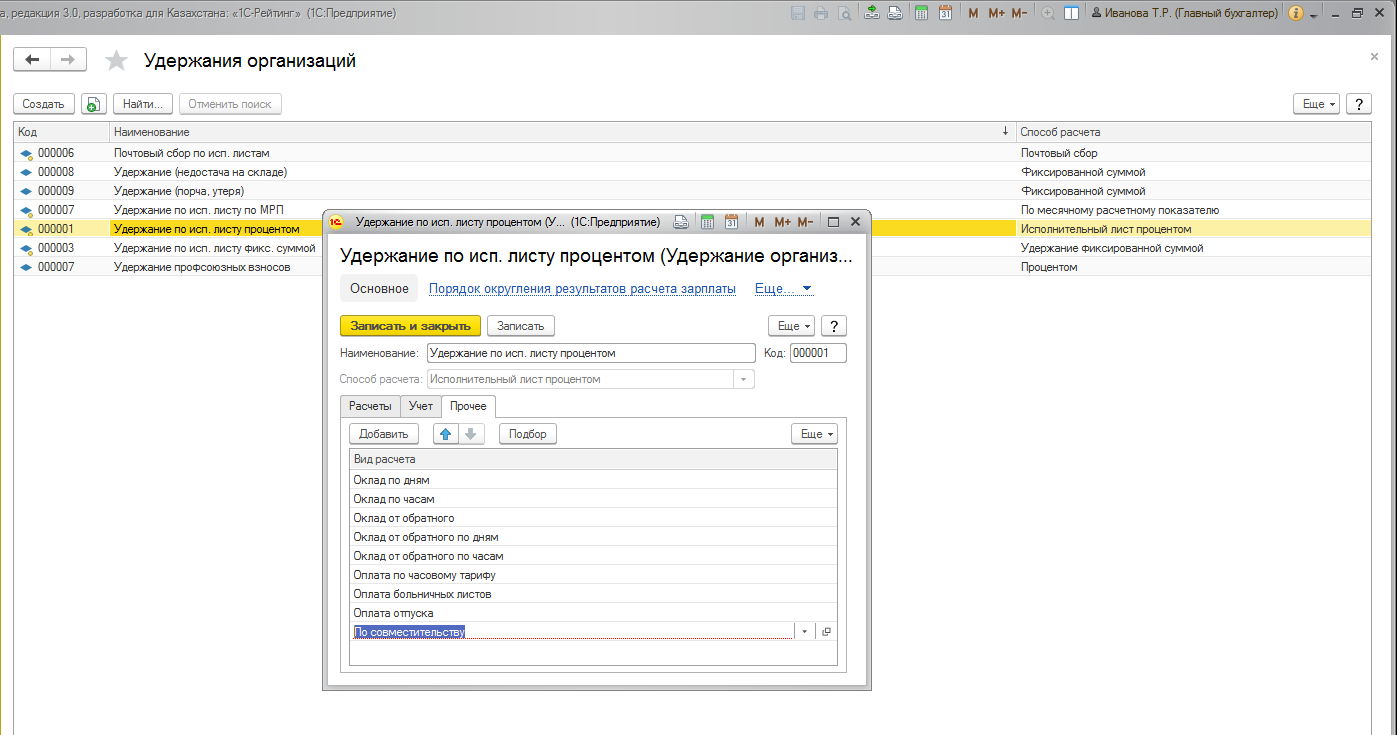The width and height of the screenshot is (1397, 735).
Task: Click the yellow information icon at top right
Action: [x=1297, y=13]
